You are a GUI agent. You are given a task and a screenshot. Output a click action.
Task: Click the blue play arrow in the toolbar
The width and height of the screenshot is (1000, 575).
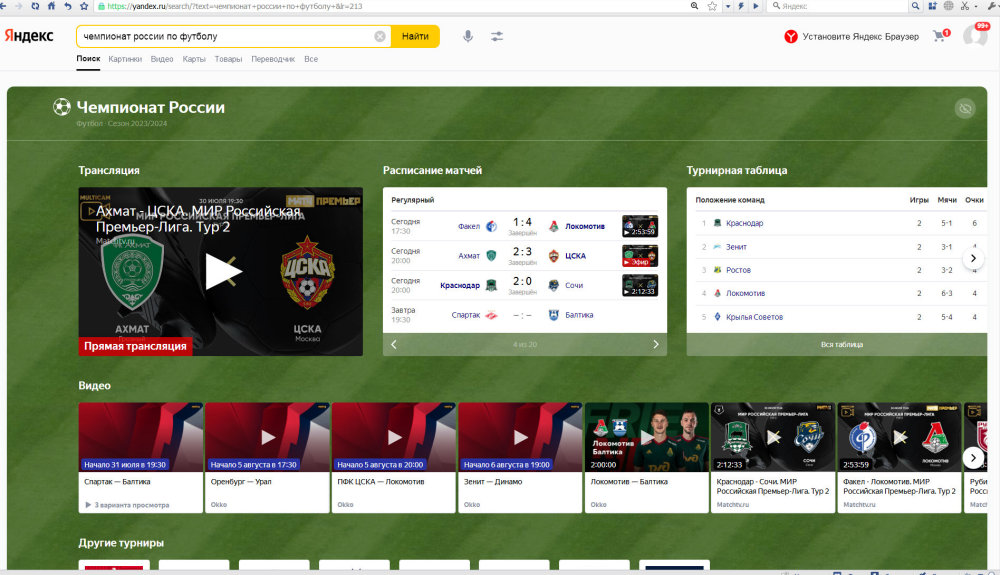pyautogui.click(x=756, y=6)
